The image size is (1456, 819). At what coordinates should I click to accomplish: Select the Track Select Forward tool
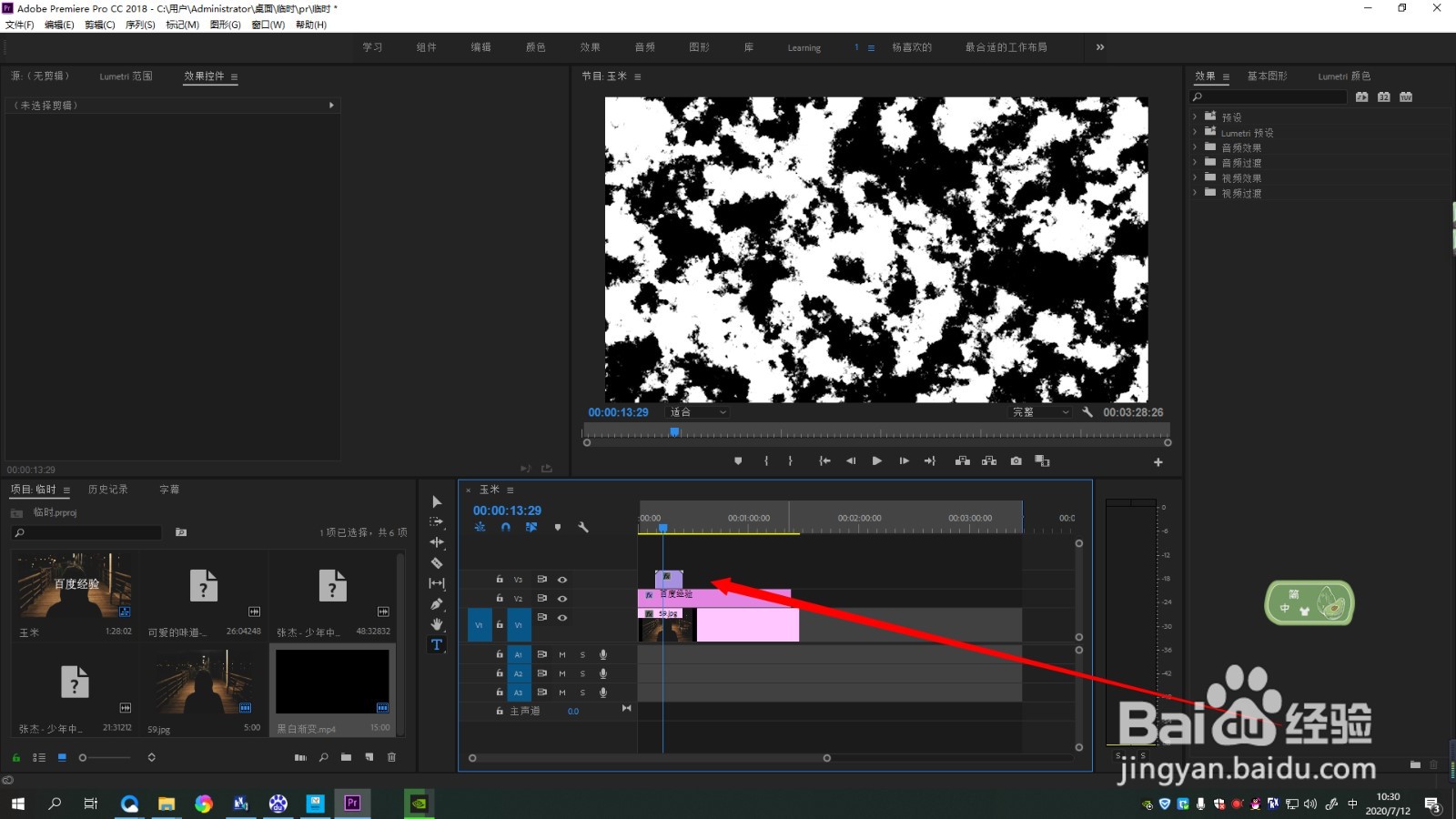pyautogui.click(x=437, y=522)
